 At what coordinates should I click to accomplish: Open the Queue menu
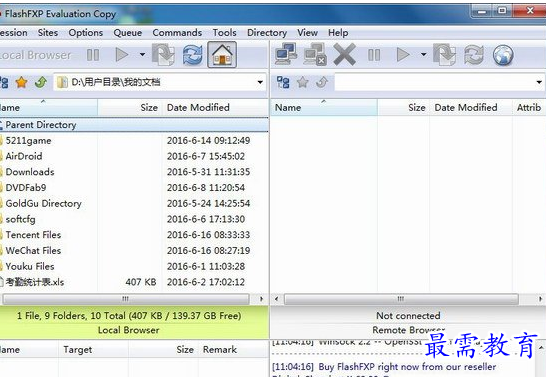[127, 33]
